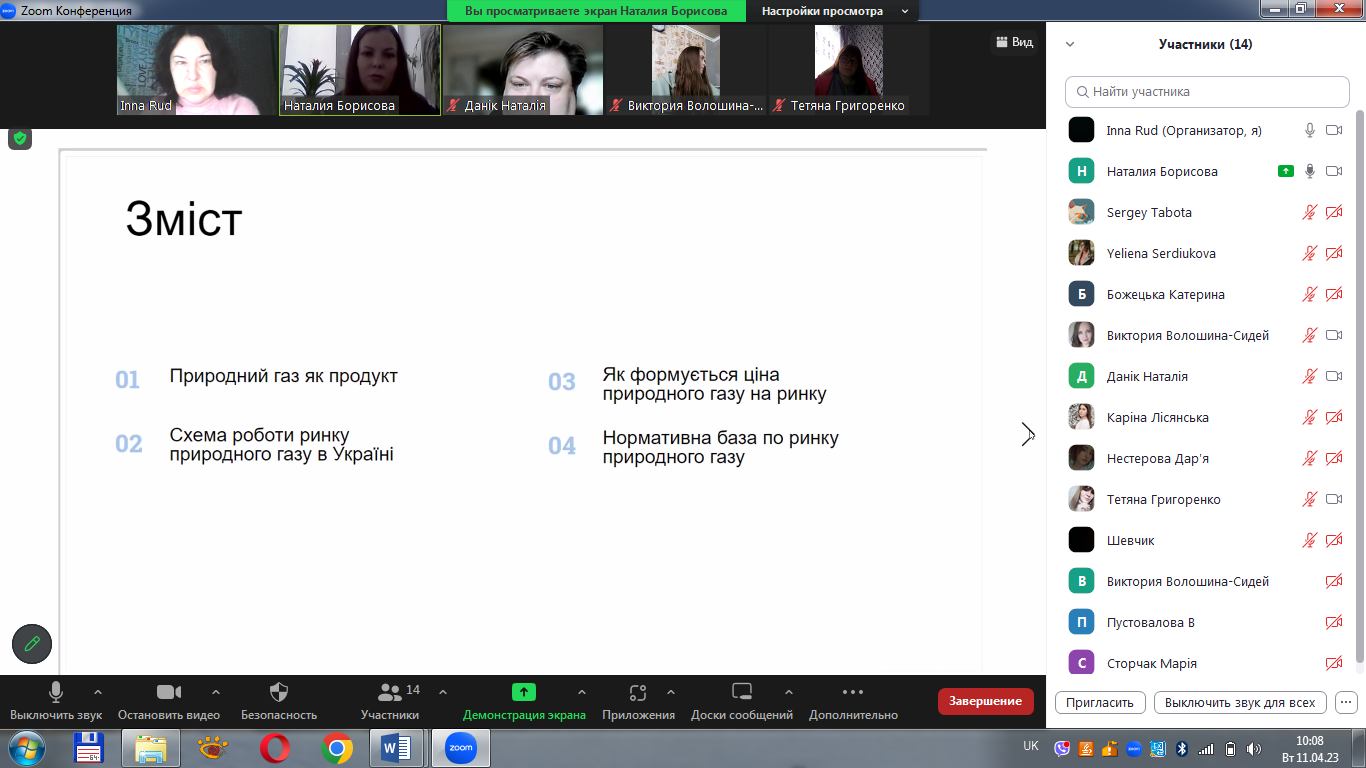Open the Вид view layout menu

coord(1013,42)
